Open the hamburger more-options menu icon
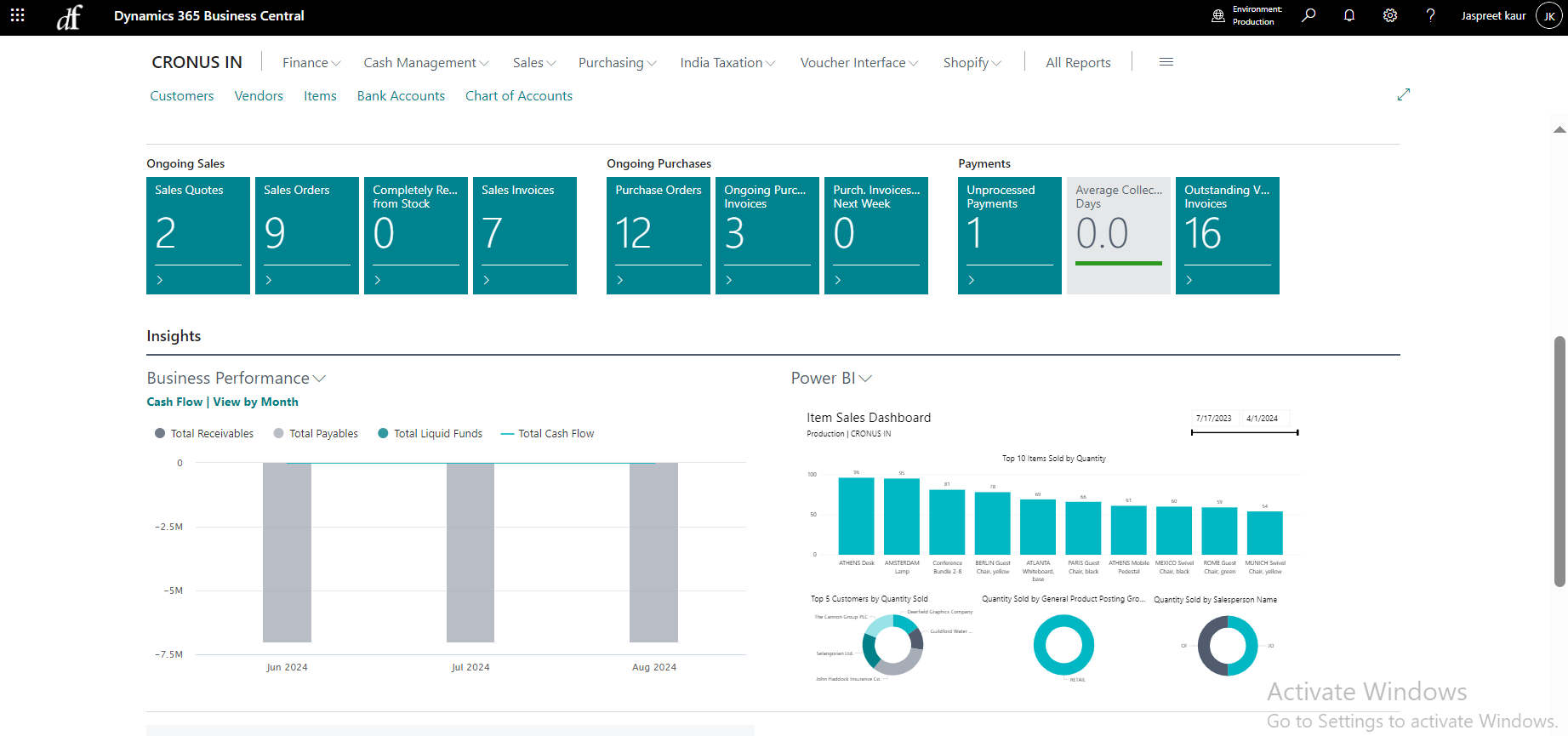Viewport: 1568px width, 736px height. tap(1166, 62)
